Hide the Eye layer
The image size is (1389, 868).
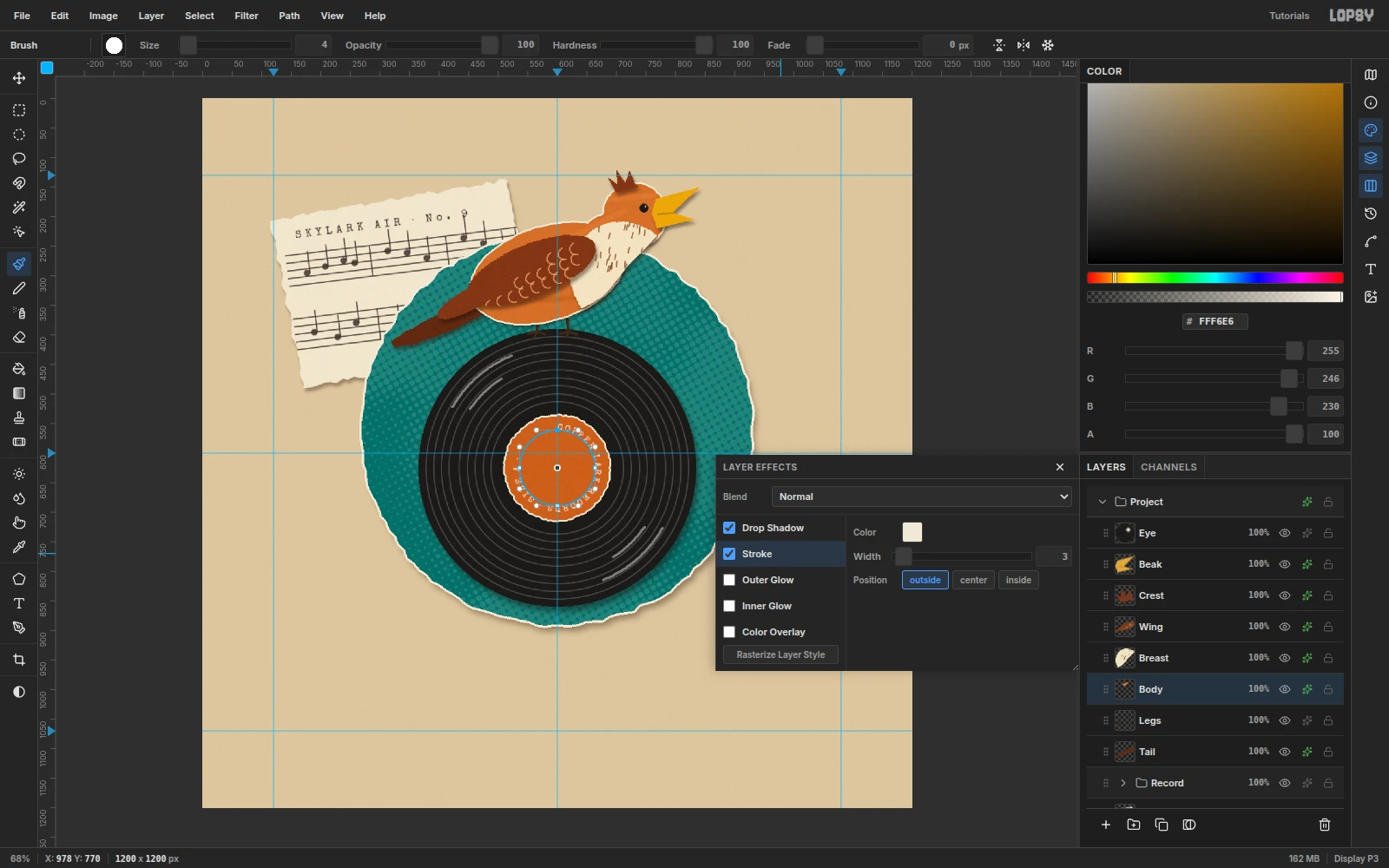(1285, 533)
